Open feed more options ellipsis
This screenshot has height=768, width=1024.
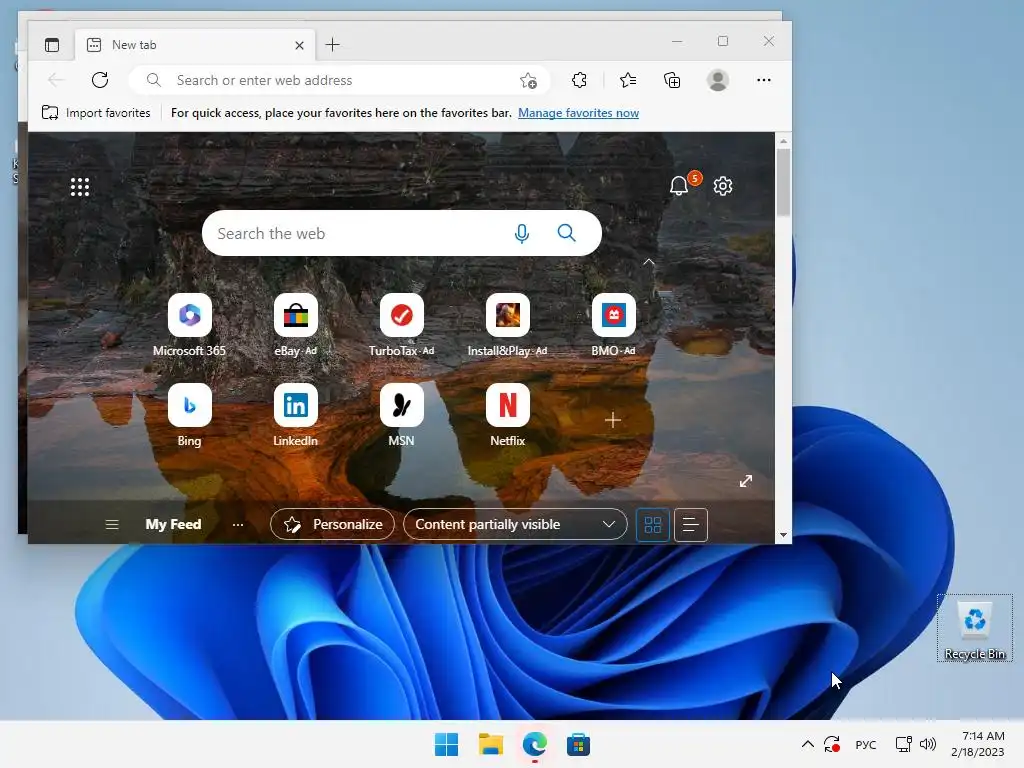[x=238, y=524]
